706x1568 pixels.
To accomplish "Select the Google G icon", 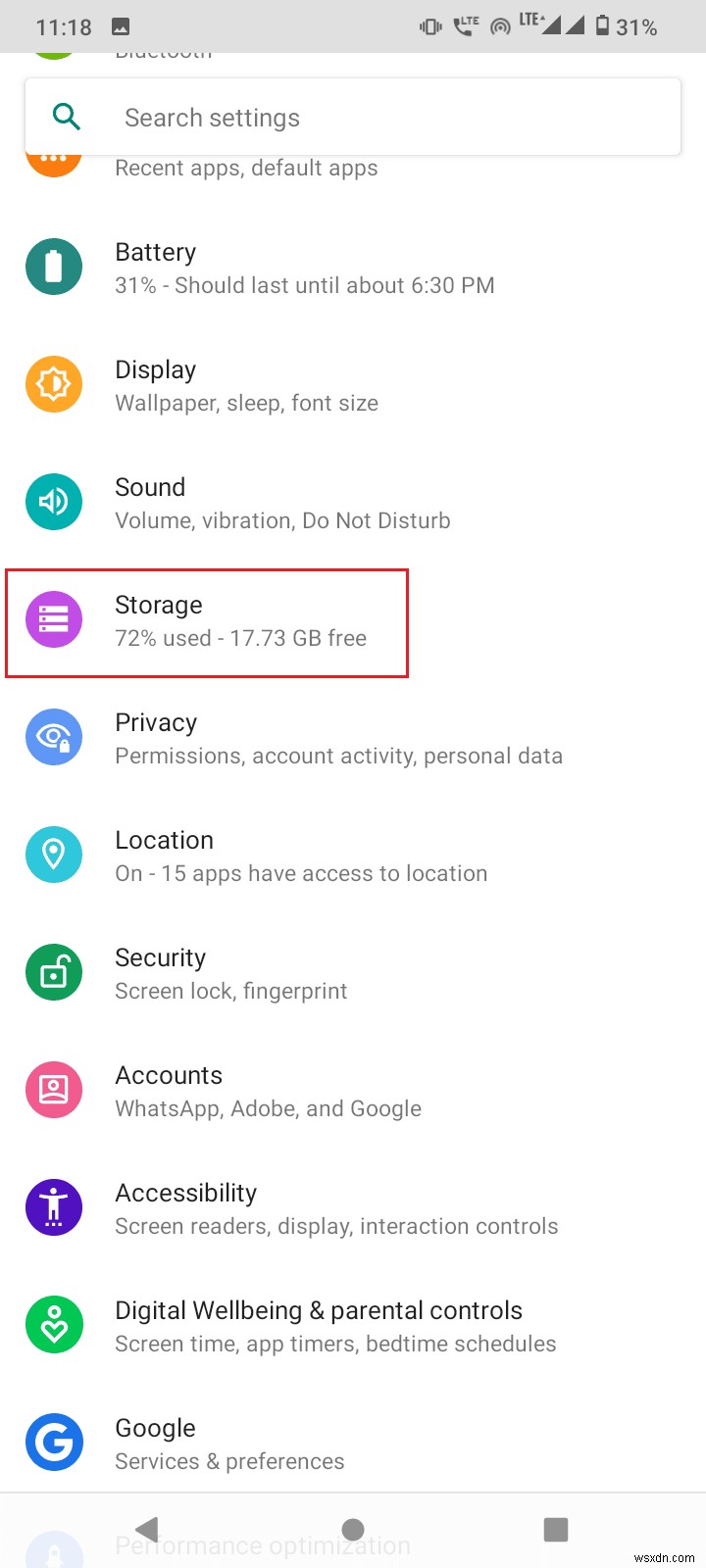I will click(x=54, y=1442).
